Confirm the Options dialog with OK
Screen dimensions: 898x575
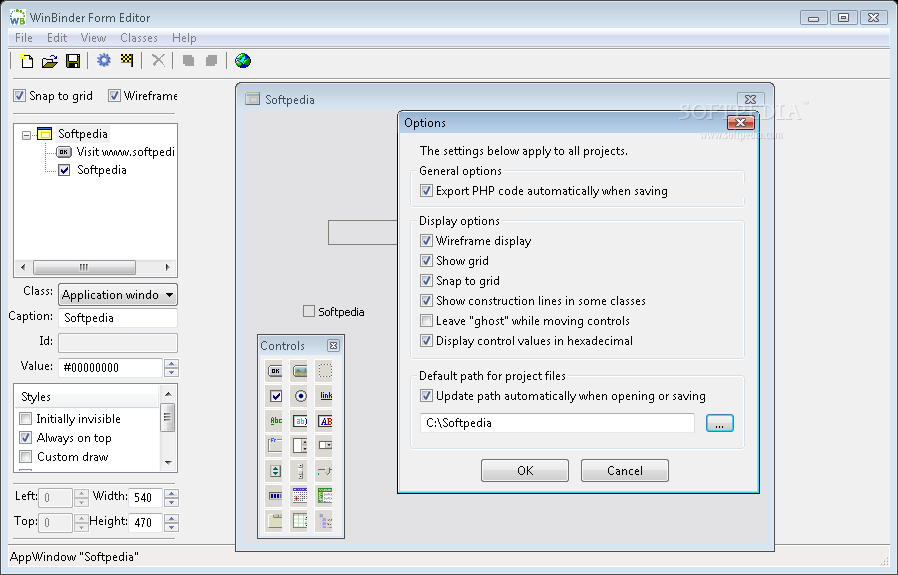point(525,471)
